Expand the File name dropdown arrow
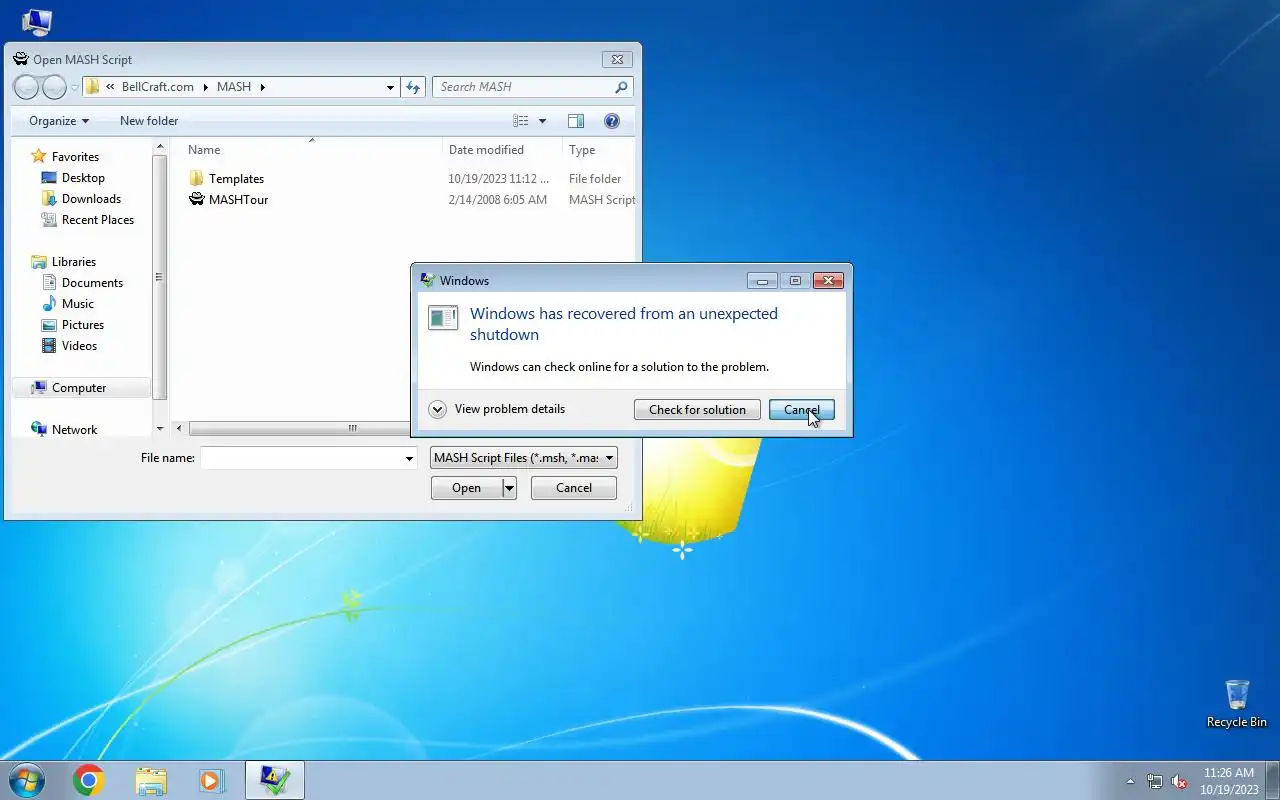Image resolution: width=1280 pixels, height=800 pixels. pyautogui.click(x=409, y=458)
